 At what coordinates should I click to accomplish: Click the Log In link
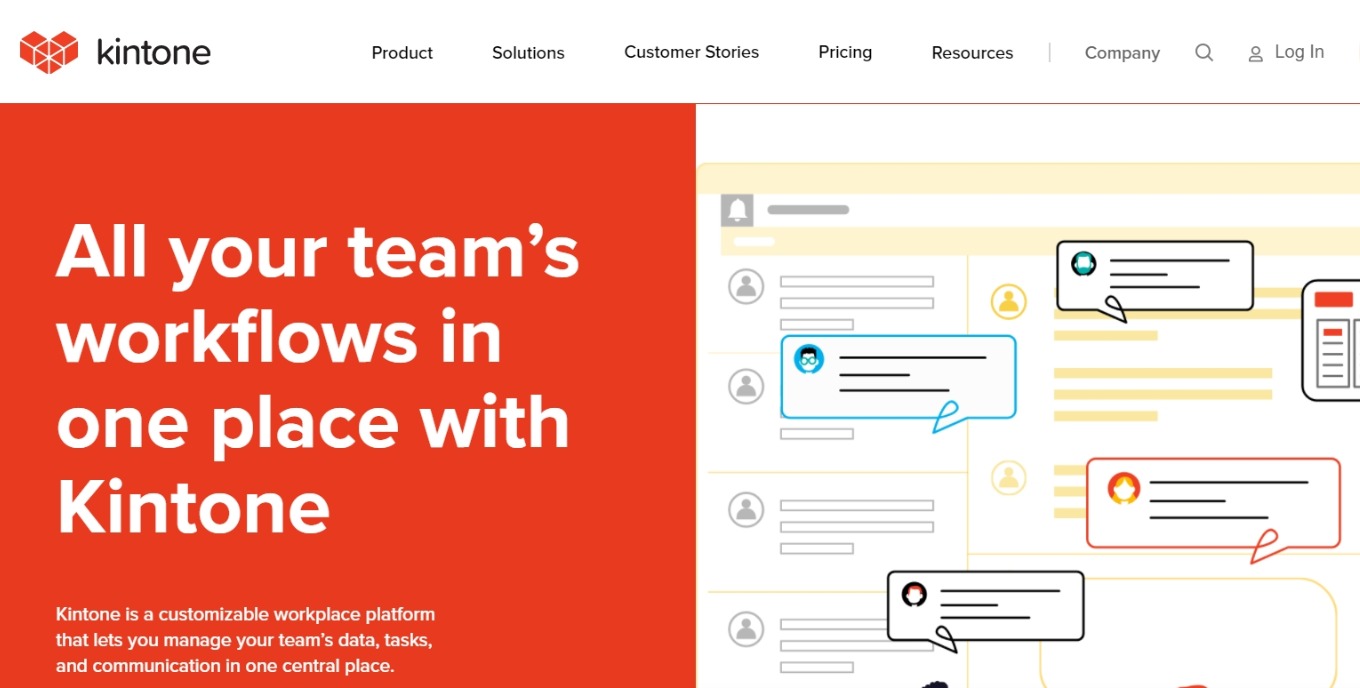1298,51
